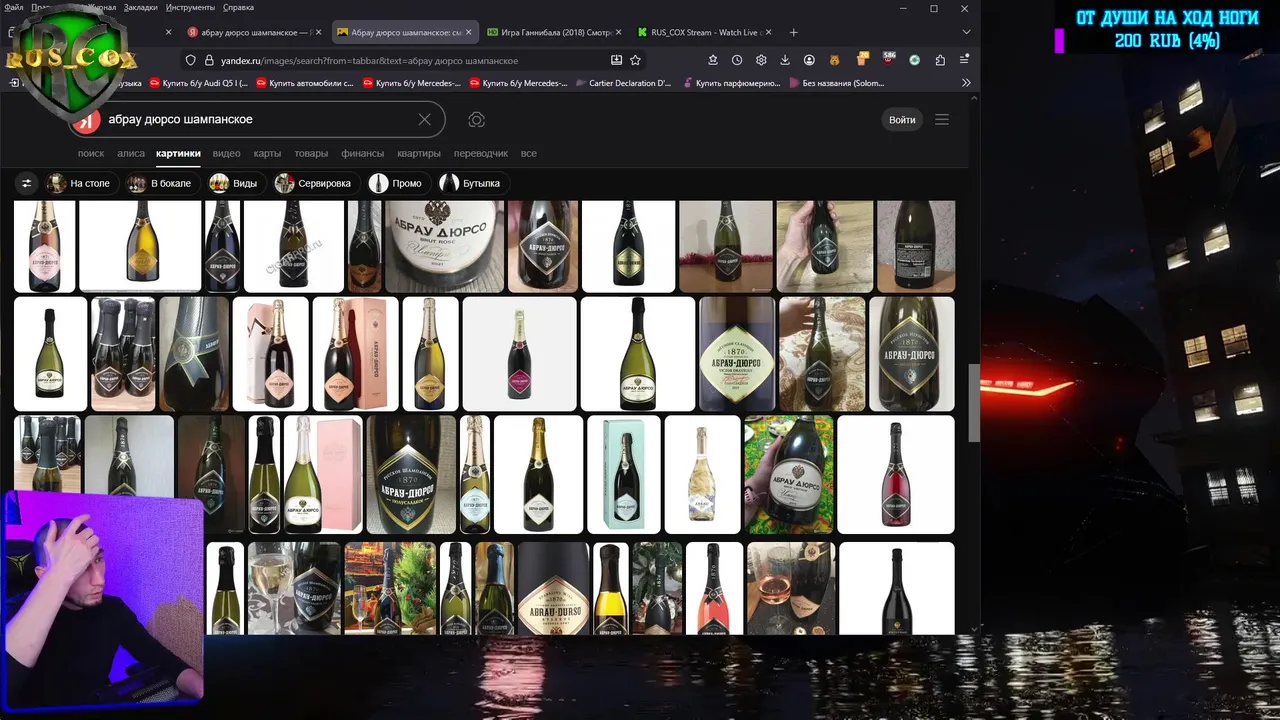Open the bottle with turquoise gift box thumbnail
The width and height of the screenshot is (1280, 720).
coord(624,475)
